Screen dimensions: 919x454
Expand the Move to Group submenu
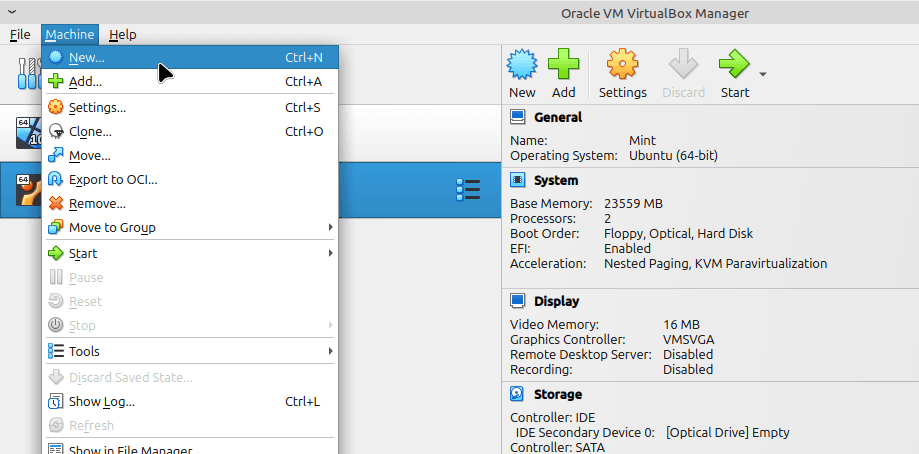click(190, 228)
